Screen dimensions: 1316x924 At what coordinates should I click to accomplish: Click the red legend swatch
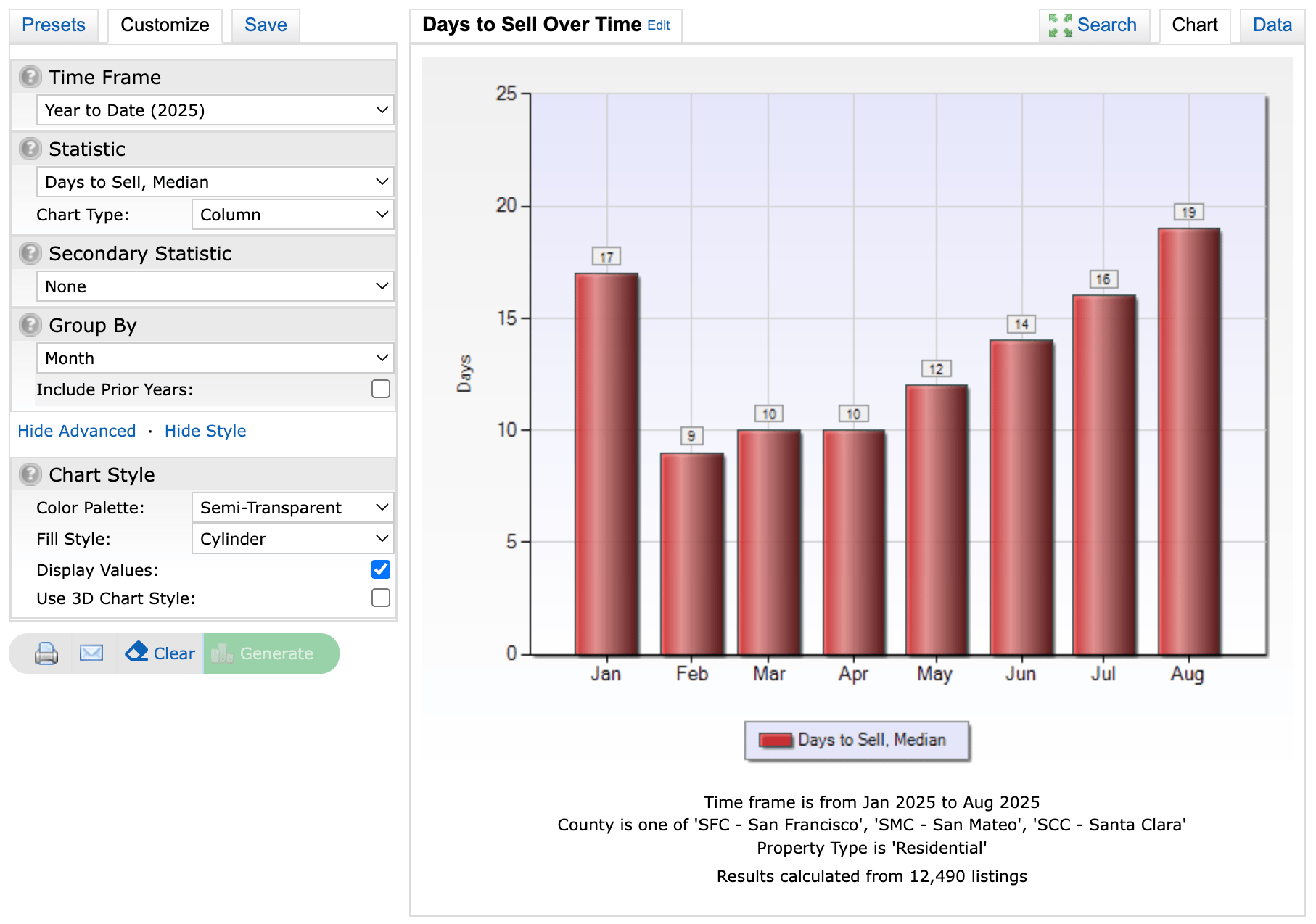776,740
